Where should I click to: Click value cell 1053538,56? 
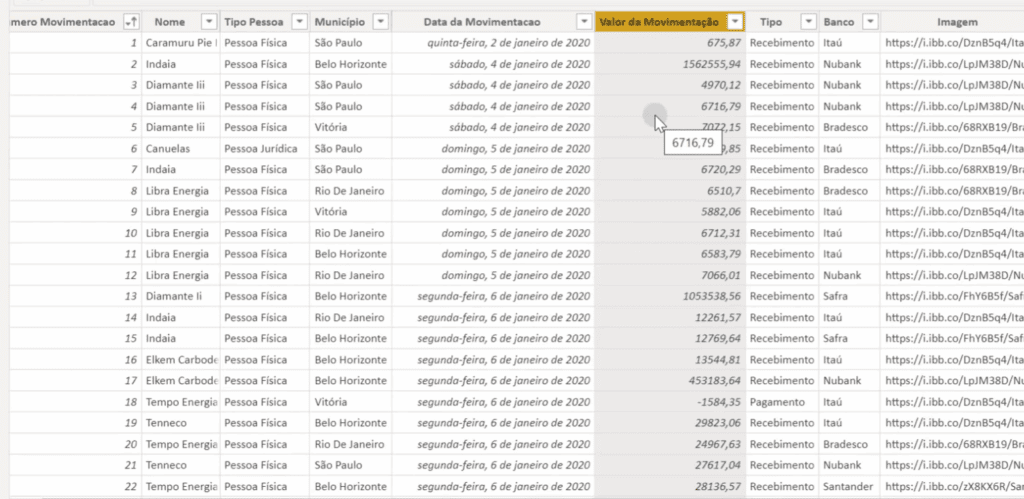[670, 297]
